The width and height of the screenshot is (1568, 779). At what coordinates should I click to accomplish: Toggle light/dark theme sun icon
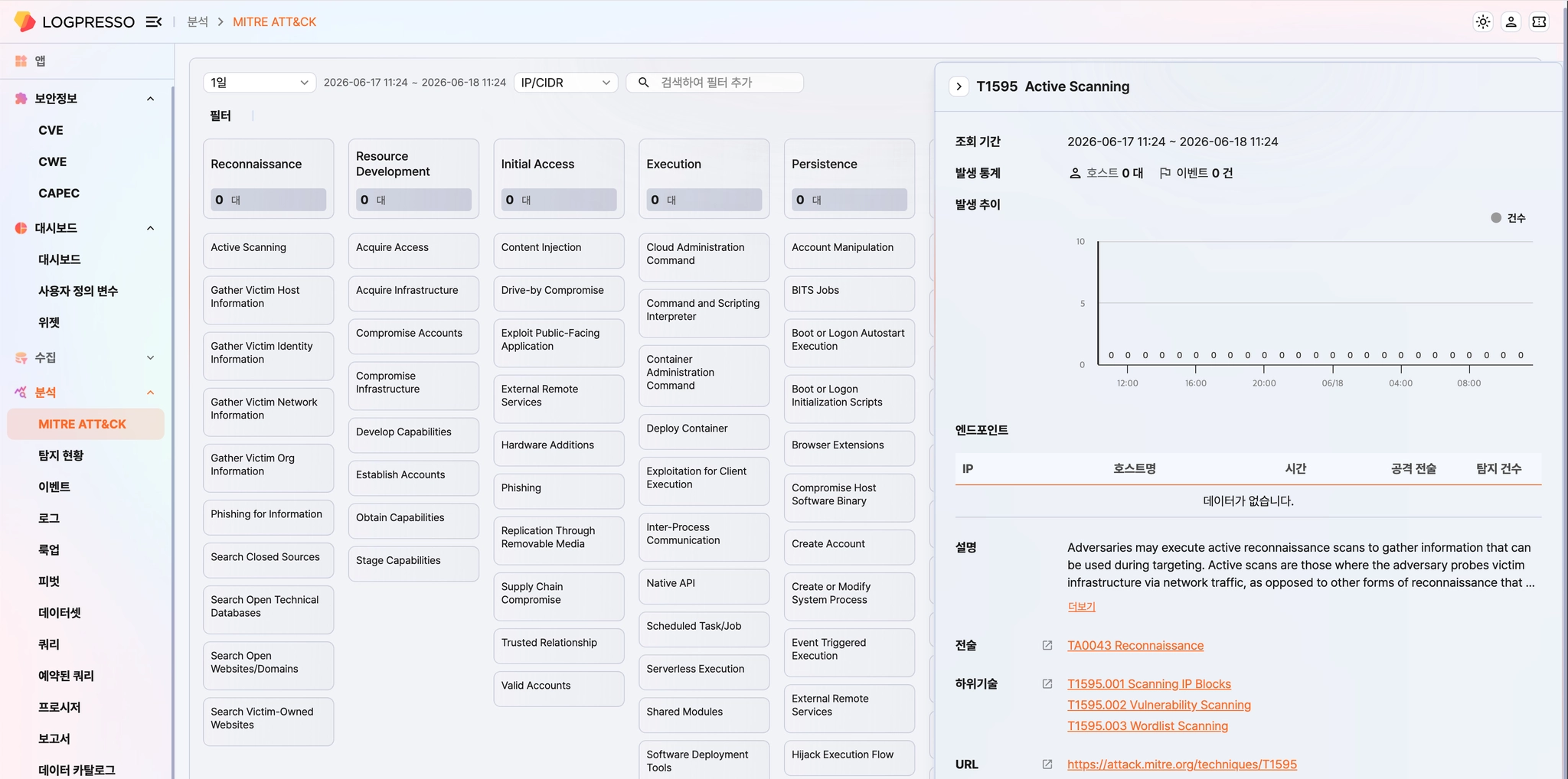click(1483, 21)
